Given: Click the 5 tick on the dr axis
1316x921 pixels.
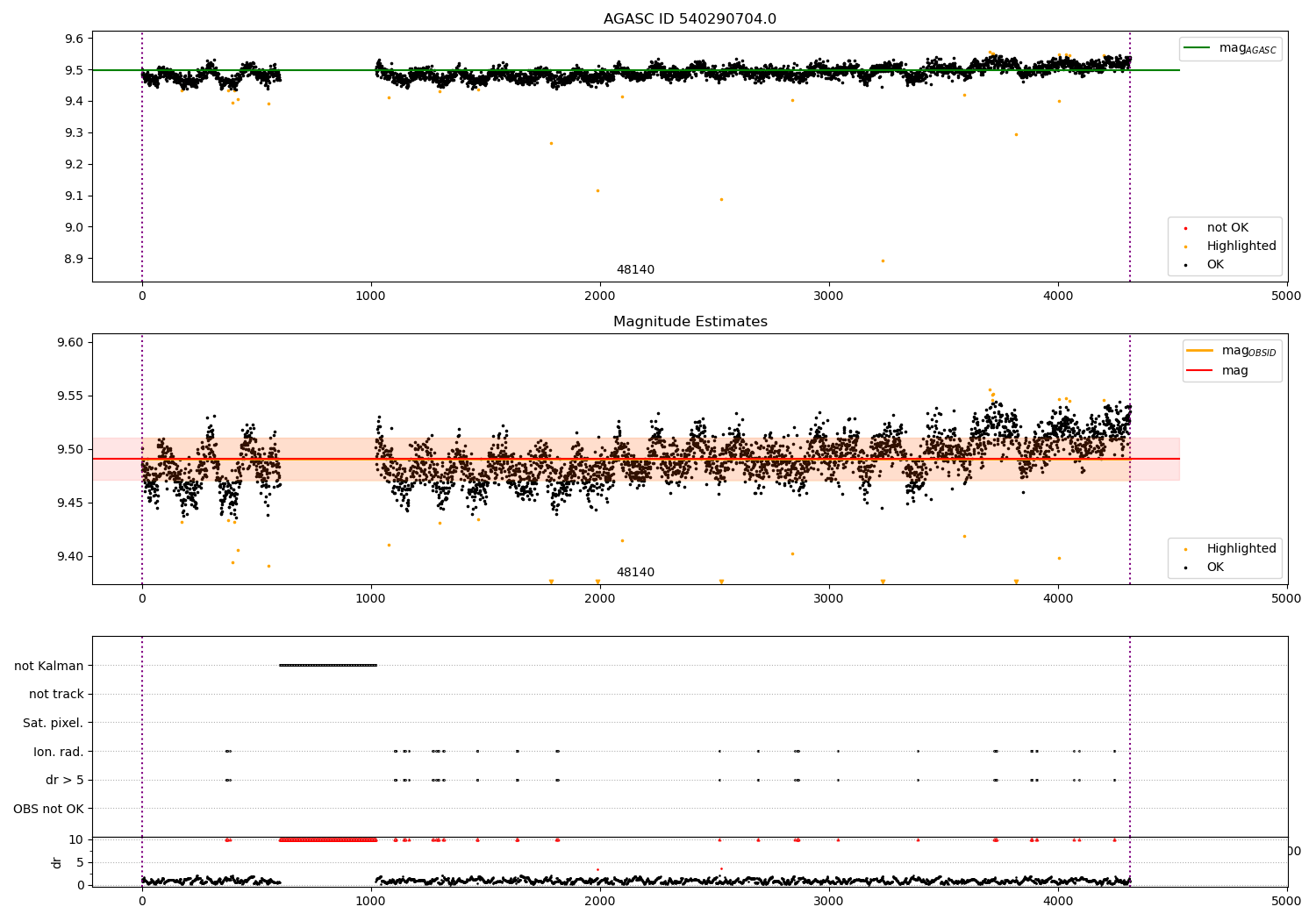Looking at the screenshot, I should (x=81, y=862).
